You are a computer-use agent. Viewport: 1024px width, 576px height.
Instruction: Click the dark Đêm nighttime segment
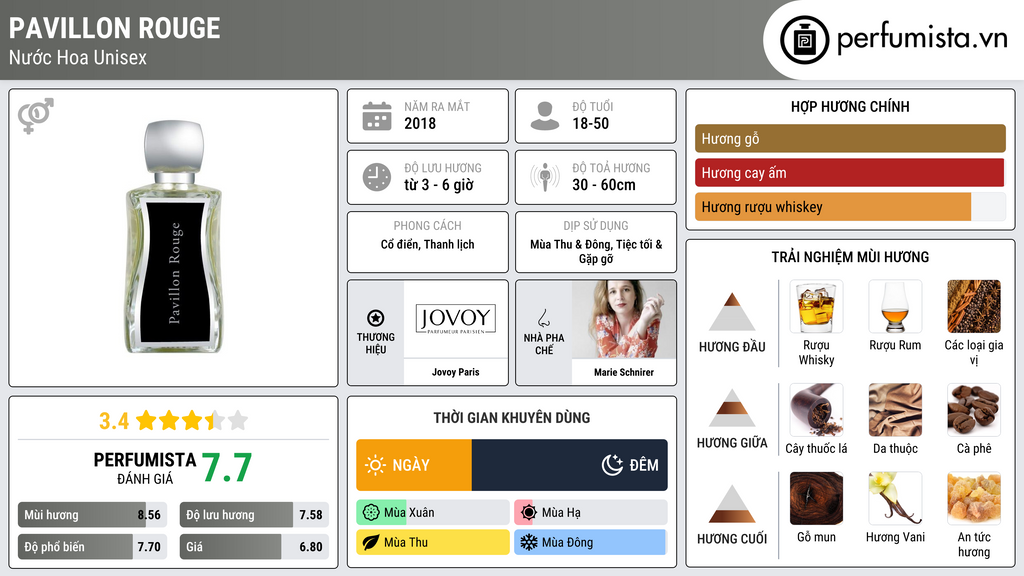569,465
